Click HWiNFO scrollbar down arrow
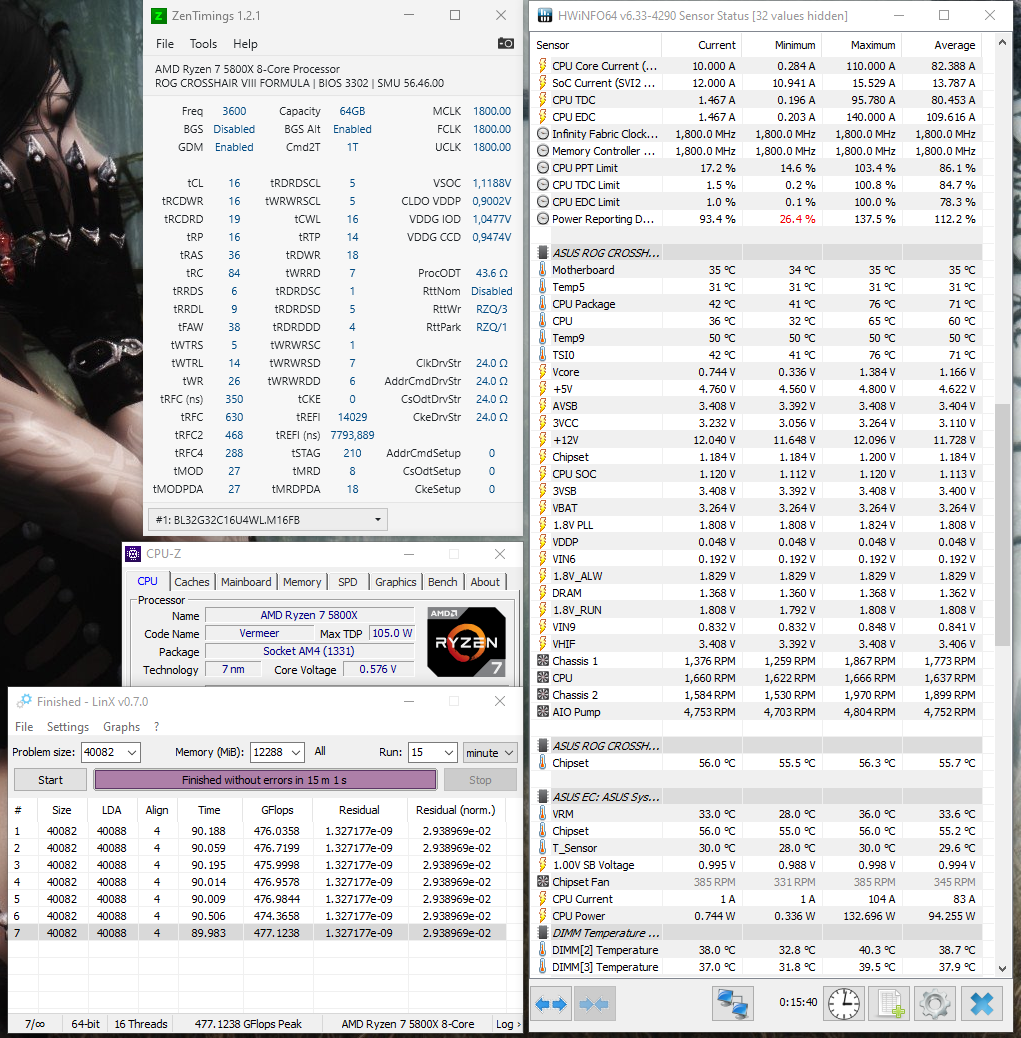The height and width of the screenshot is (1038, 1021). (1002, 968)
